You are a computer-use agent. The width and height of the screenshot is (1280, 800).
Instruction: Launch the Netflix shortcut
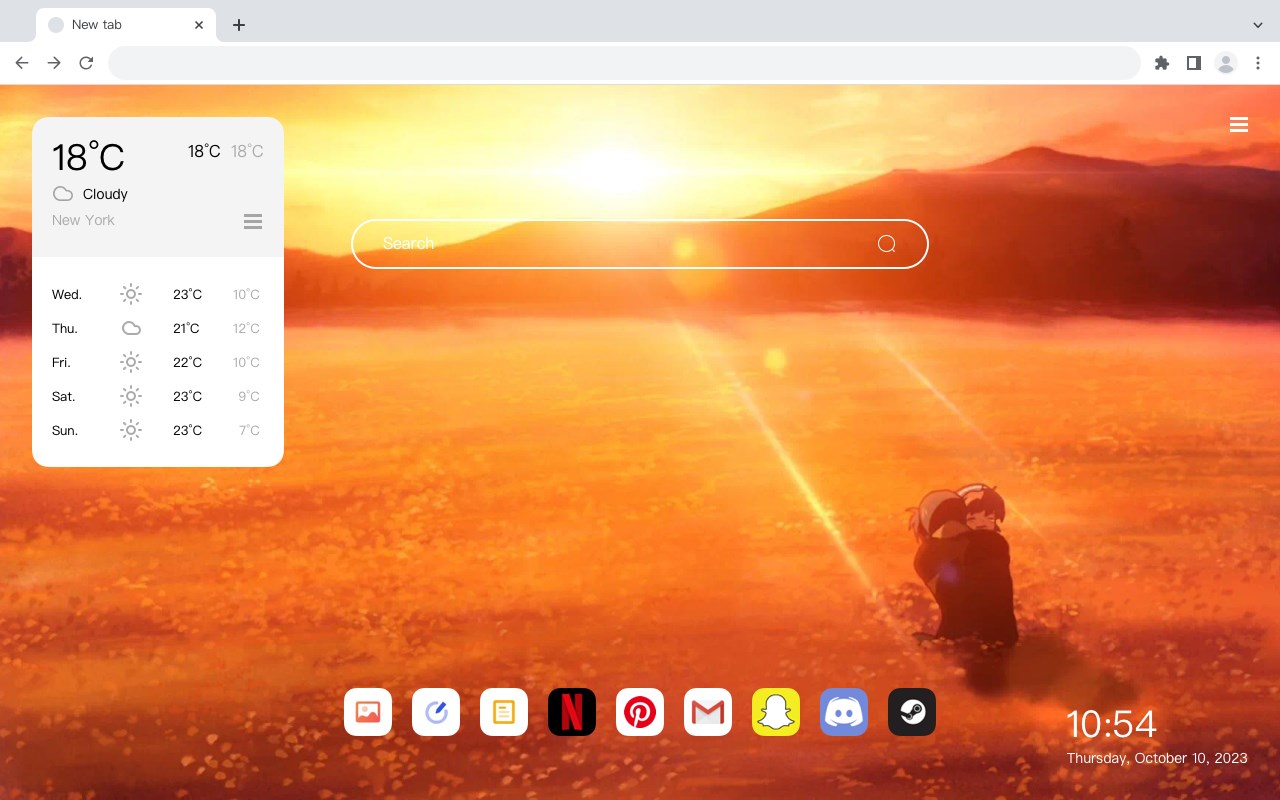point(572,712)
